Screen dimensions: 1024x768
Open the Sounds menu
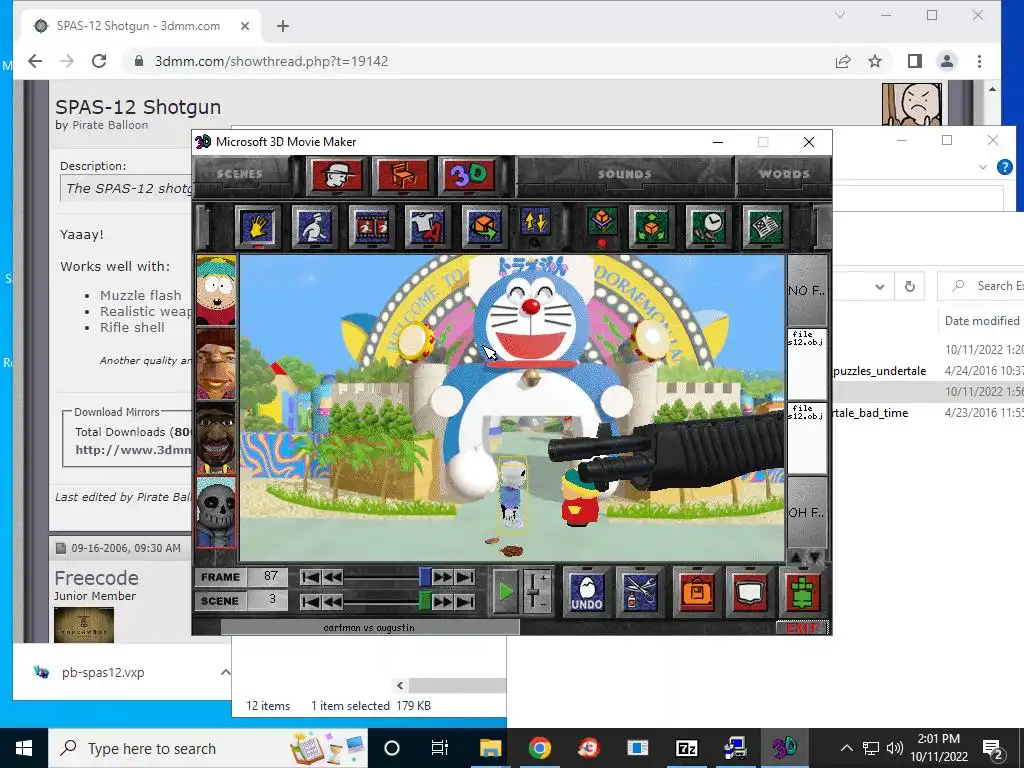[624, 174]
